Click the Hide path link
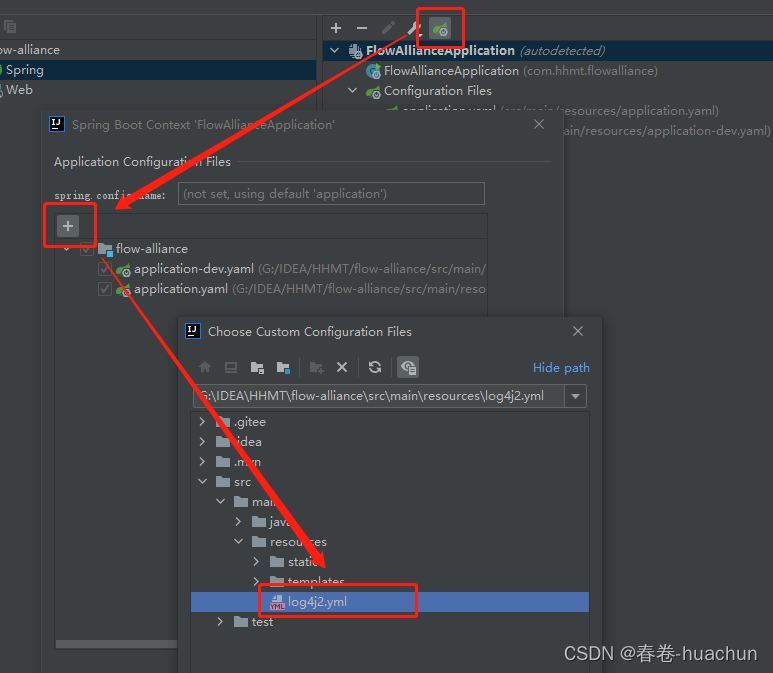Viewport: 773px width, 673px height. 561,368
